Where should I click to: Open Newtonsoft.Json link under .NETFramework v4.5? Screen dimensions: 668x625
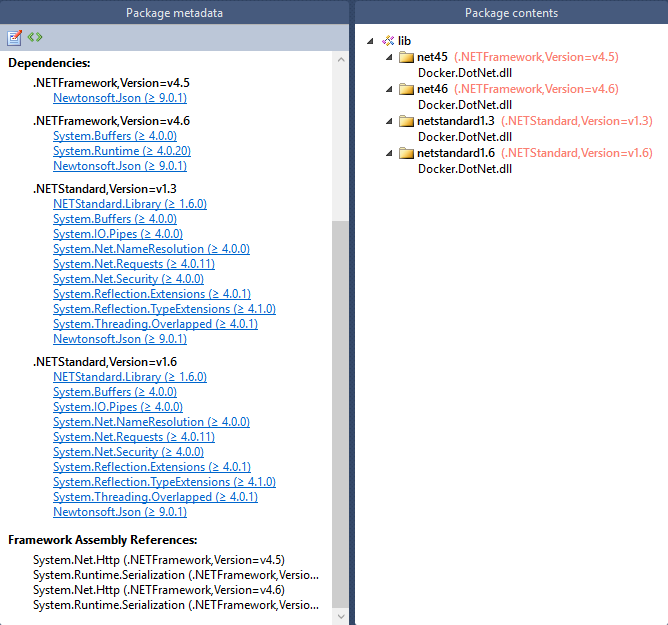coord(120,98)
